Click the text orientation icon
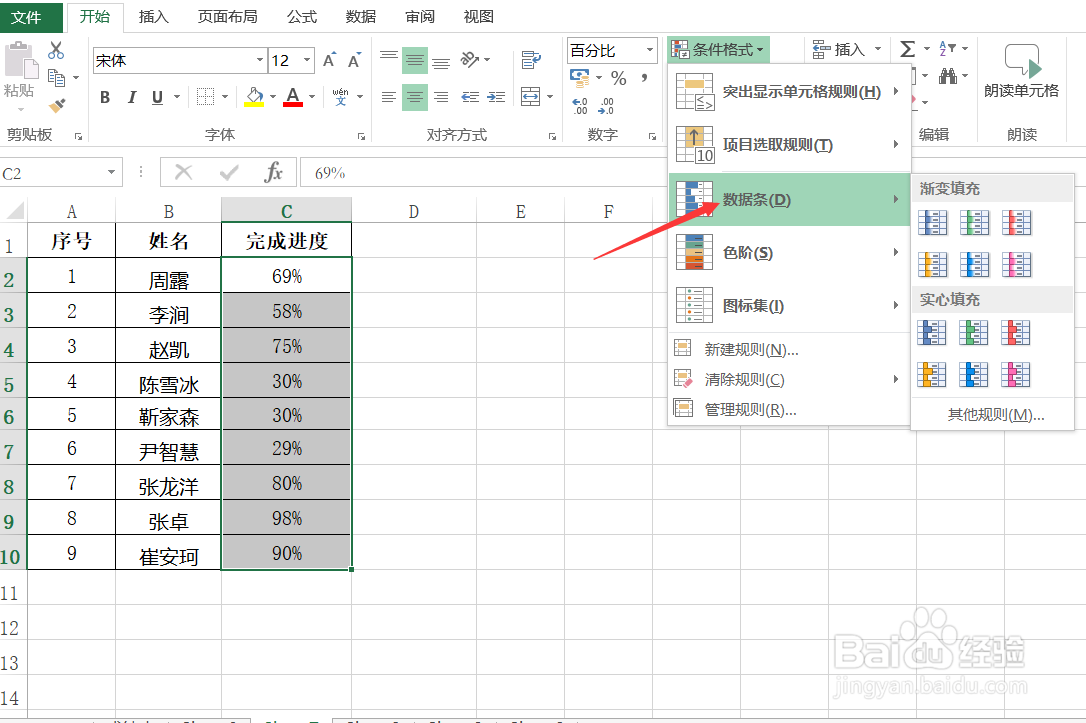 pos(470,60)
